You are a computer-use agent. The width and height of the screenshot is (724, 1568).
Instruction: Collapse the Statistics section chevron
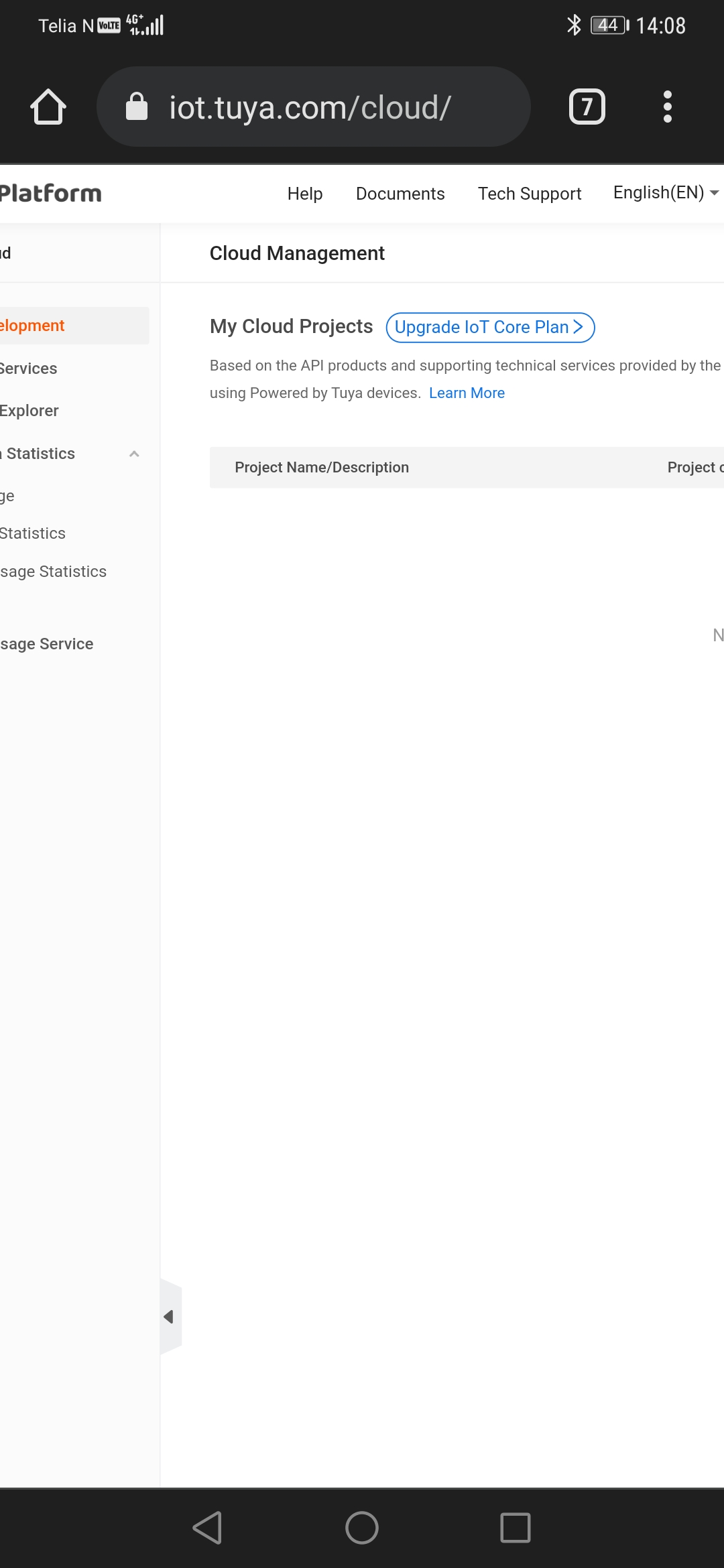[x=134, y=454]
